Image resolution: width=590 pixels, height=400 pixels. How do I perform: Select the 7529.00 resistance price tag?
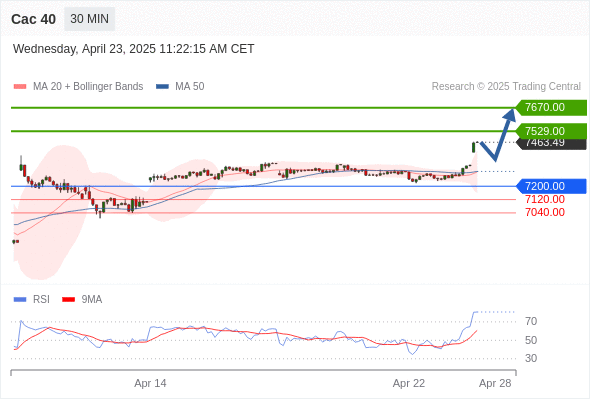coord(551,131)
